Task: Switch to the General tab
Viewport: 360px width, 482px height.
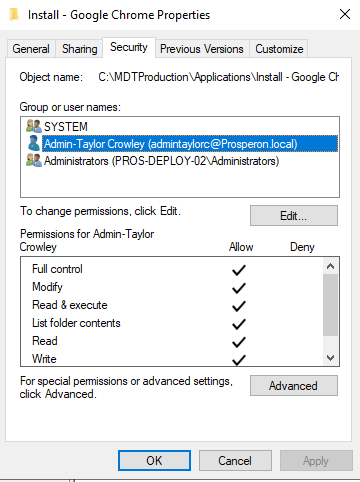Action: point(31,49)
